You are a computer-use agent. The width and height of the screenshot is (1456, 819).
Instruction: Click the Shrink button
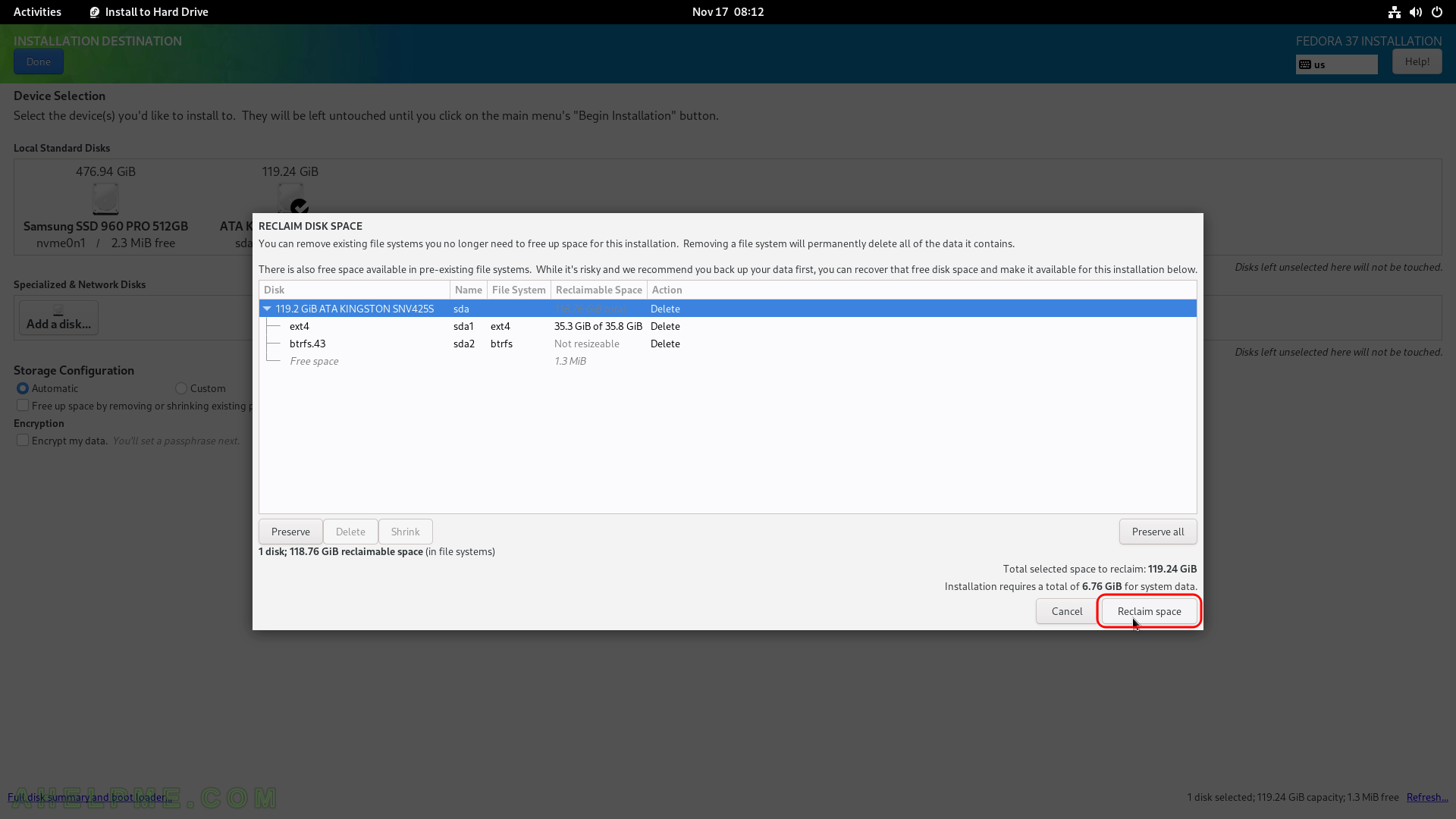pos(405,532)
